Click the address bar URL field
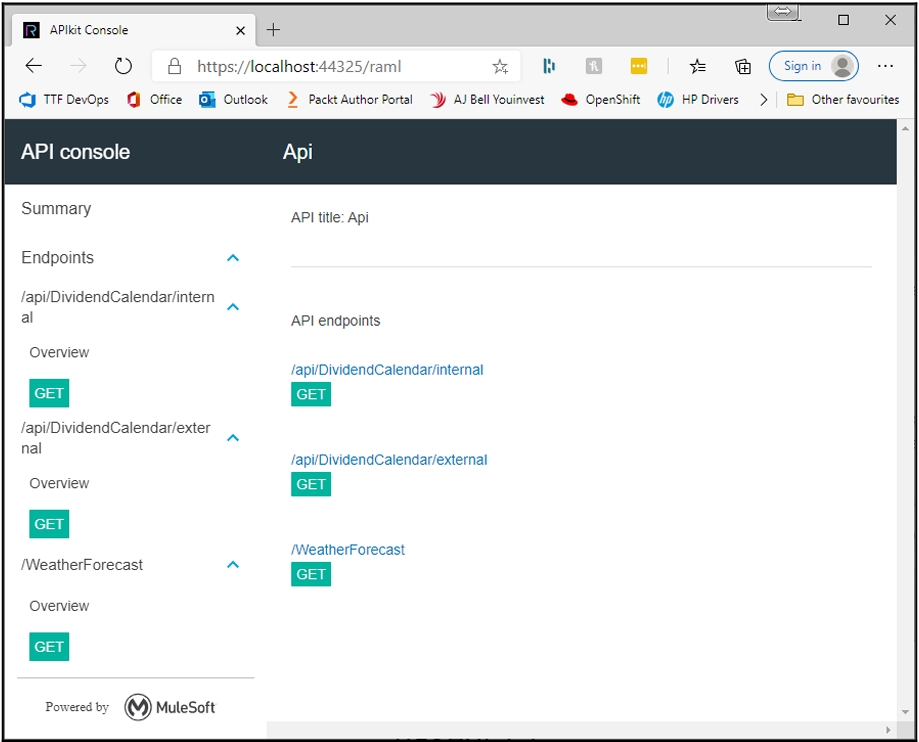The height and width of the screenshot is (742, 919). (330, 67)
